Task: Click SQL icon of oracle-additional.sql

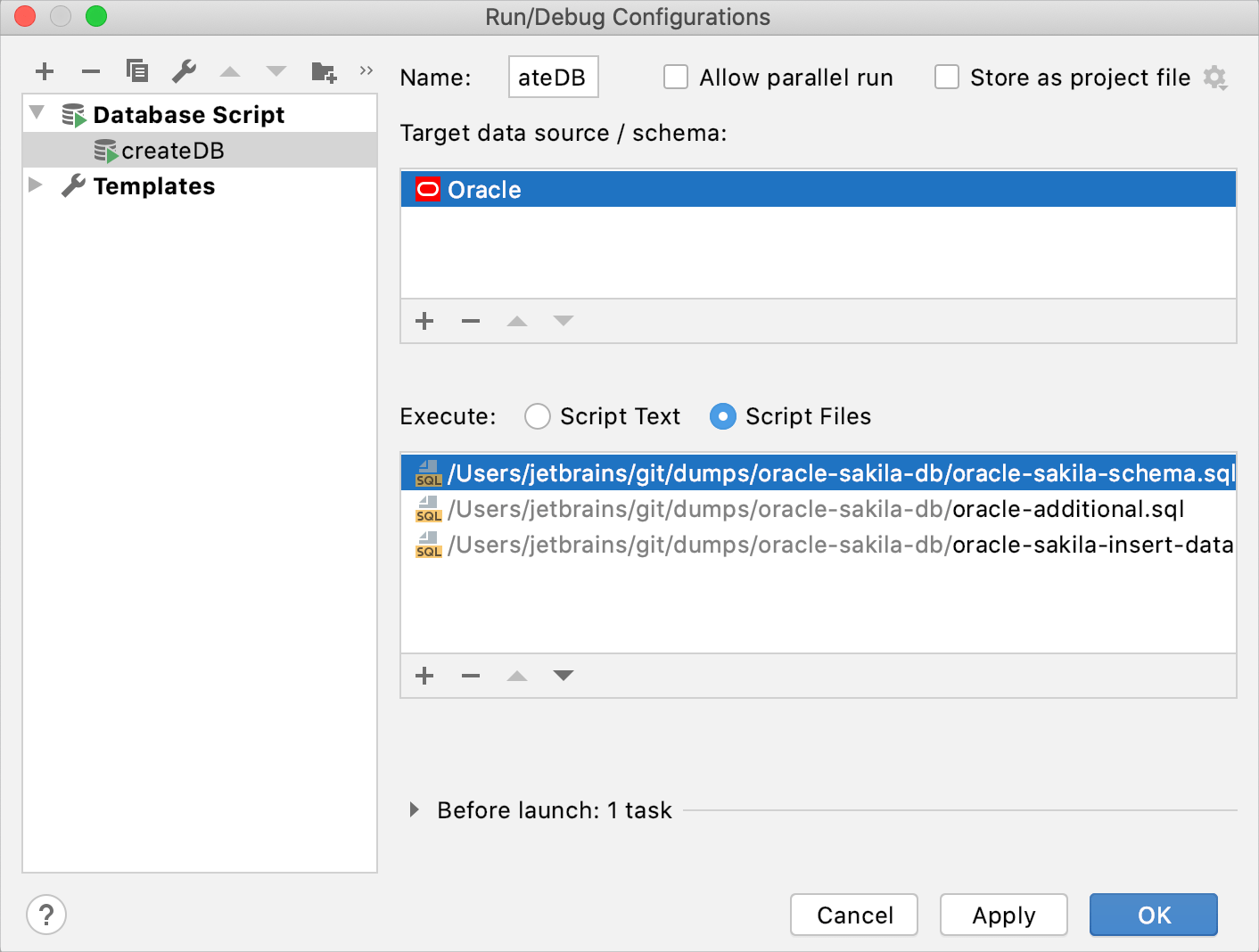Action: tap(429, 509)
